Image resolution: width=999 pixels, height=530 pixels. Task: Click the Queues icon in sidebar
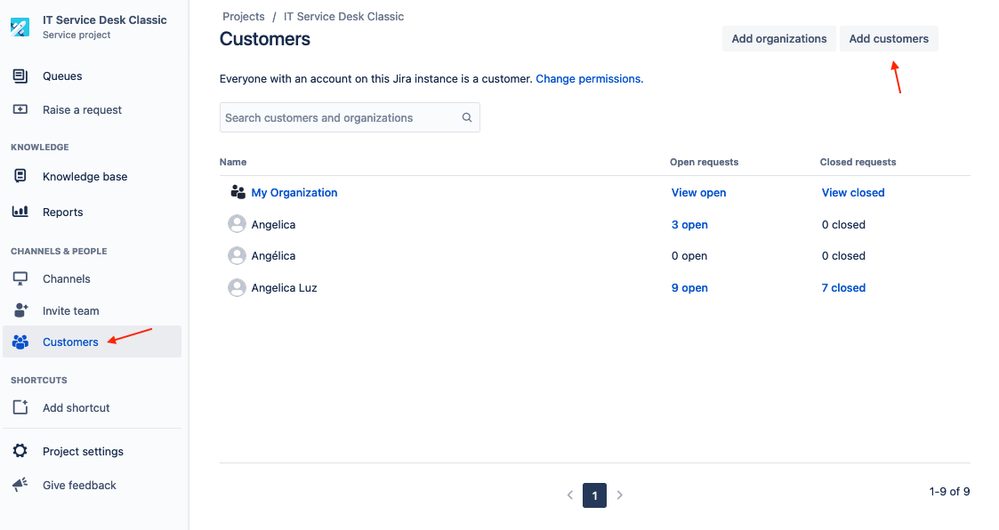(20, 76)
